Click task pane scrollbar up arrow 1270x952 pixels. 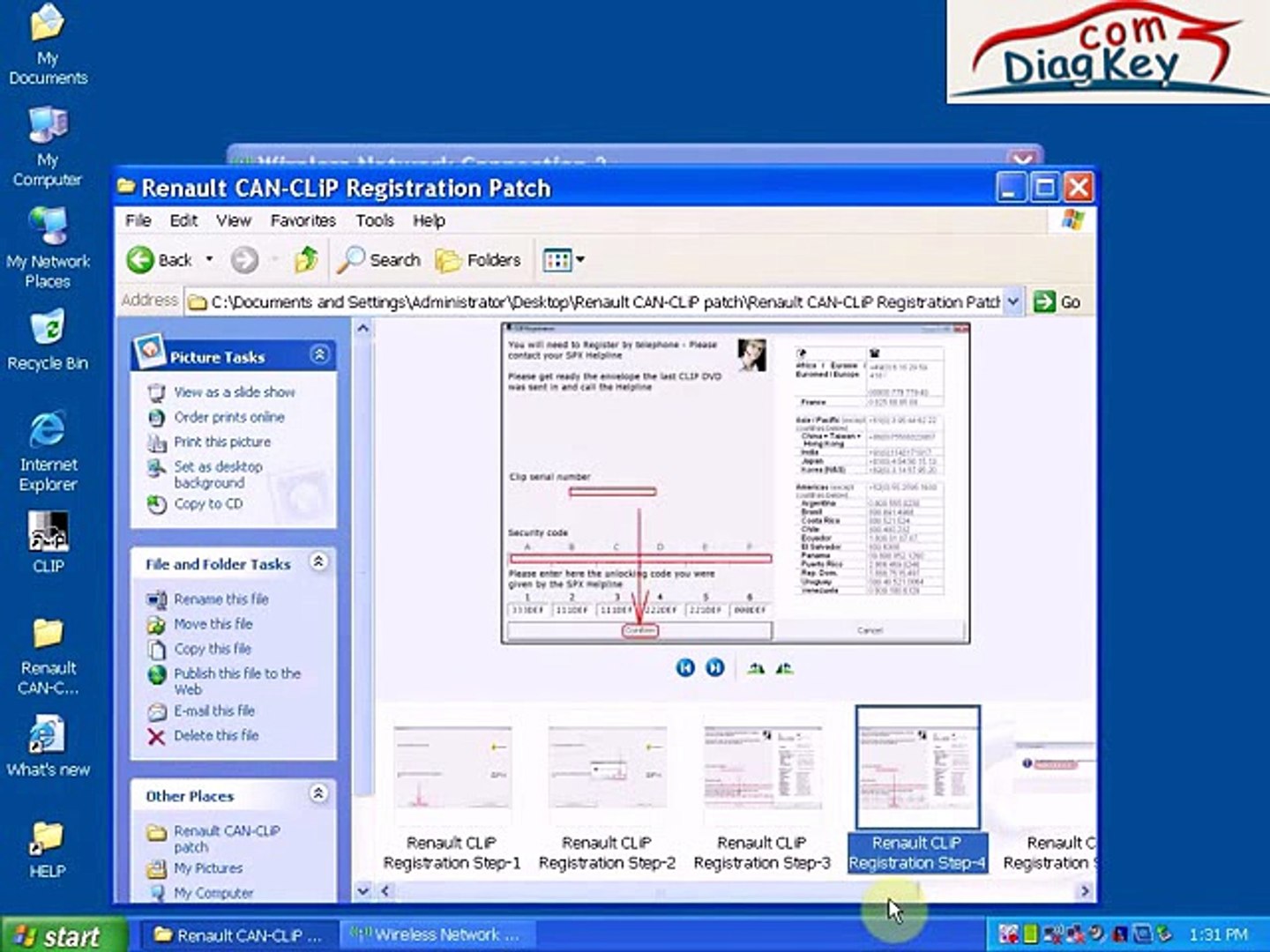(362, 329)
